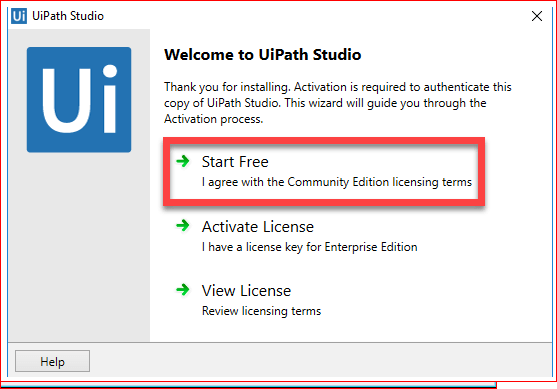Click the red highlighted border around Start Free
The height and width of the screenshot is (389, 557).
tap(324, 141)
